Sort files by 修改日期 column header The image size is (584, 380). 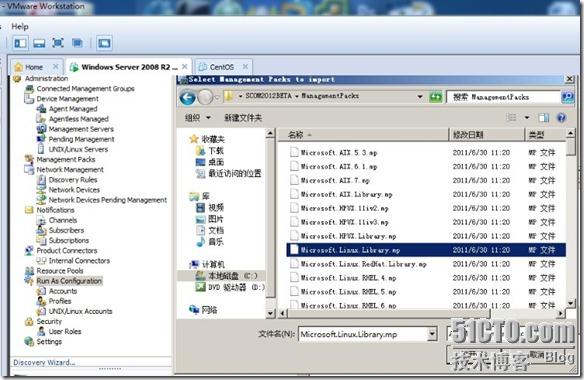486,135
